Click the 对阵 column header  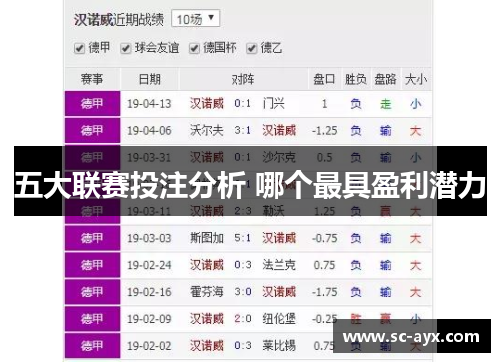click(x=243, y=79)
